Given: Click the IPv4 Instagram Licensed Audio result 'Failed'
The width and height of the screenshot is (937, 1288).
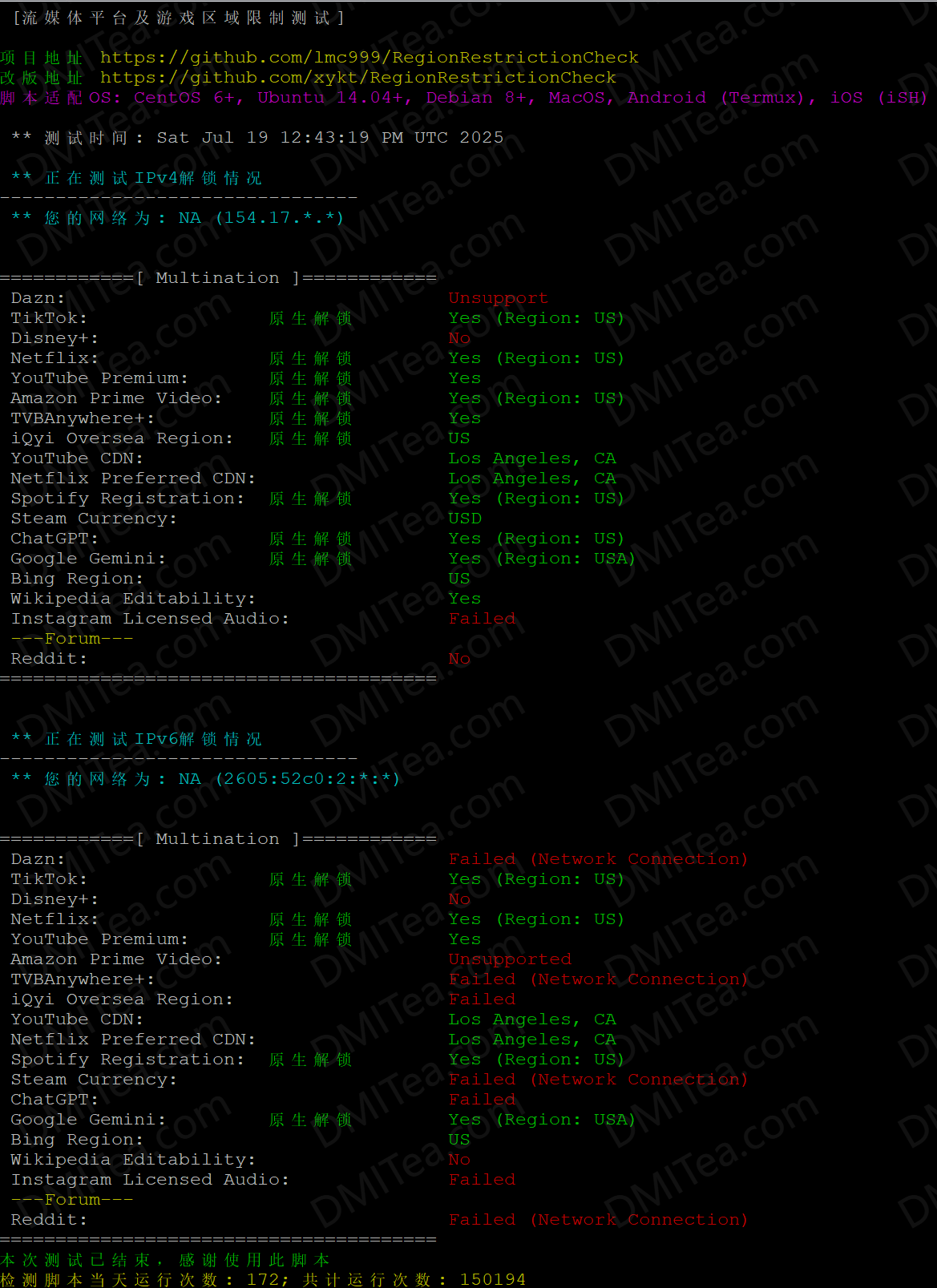Looking at the screenshot, I should pos(482,619).
